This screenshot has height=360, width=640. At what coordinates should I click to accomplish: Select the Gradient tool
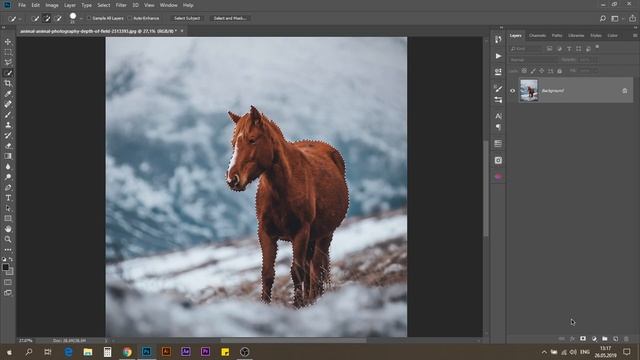coord(8,156)
